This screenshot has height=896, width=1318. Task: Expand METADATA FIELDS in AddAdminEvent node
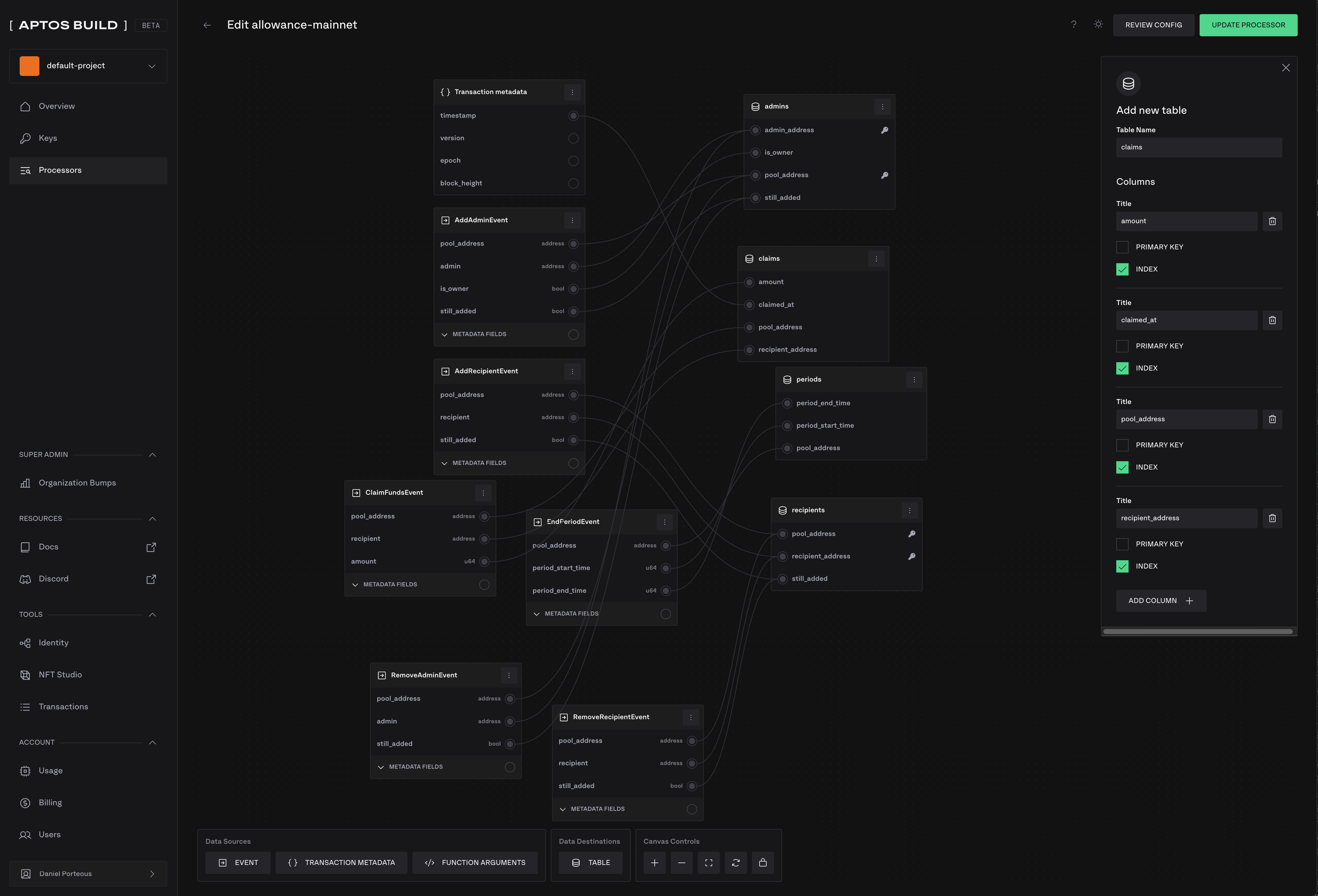pyautogui.click(x=479, y=335)
